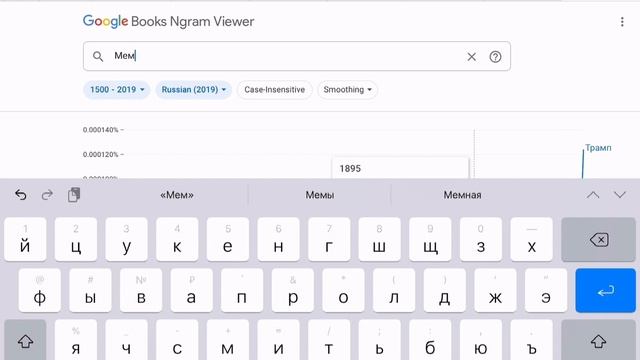
Task: Tap the п key
Action: pyautogui.click(x=242, y=291)
